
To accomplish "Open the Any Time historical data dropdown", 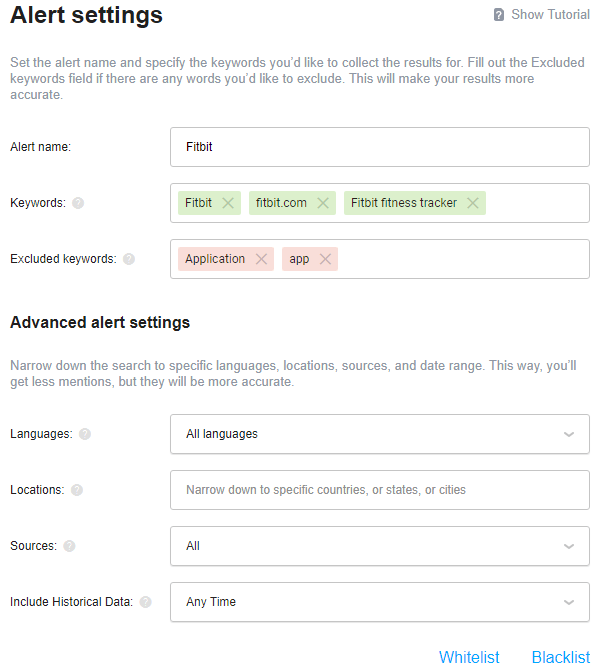I will (x=379, y=602).
